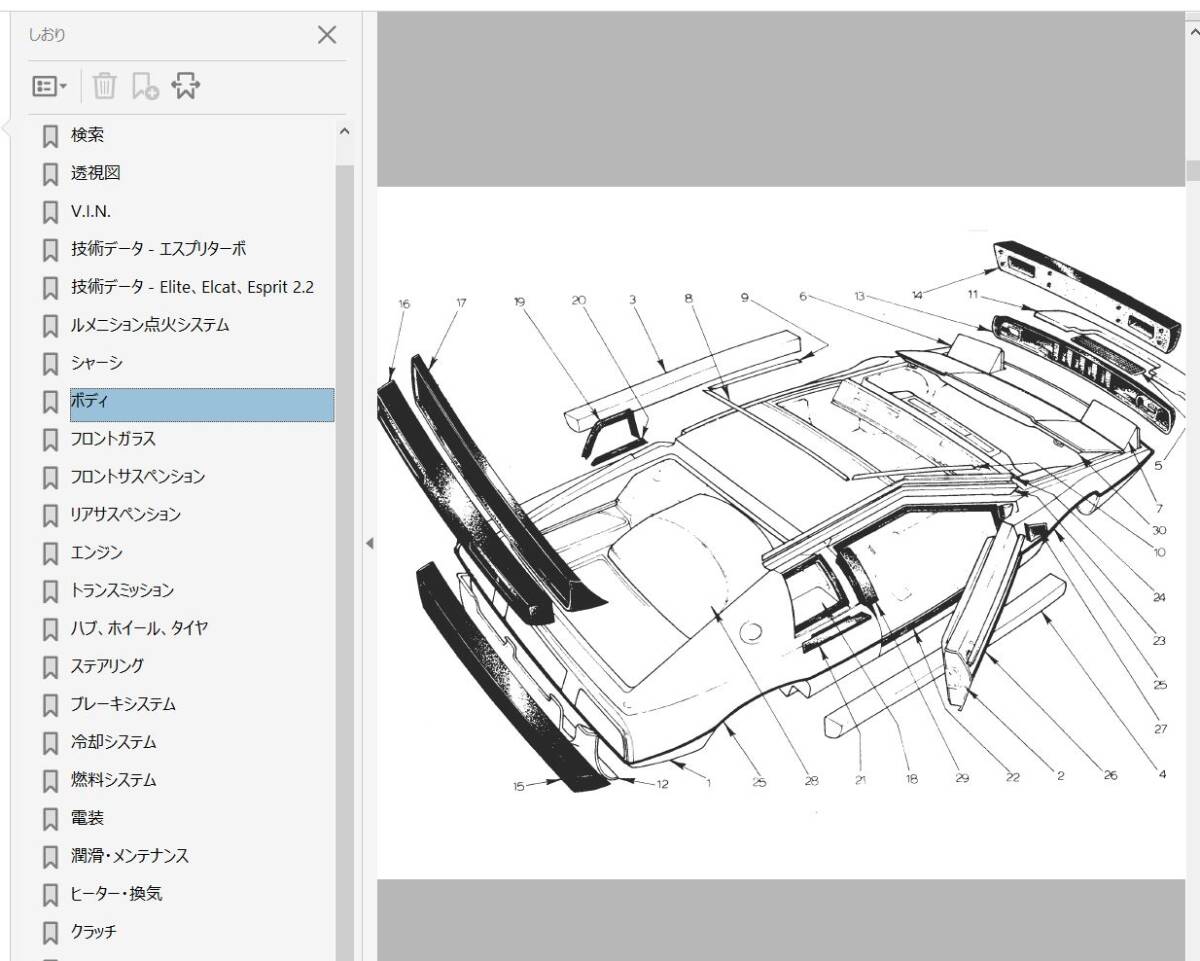Click bookmark icon beside 潤滑・メンテナンス
Image resolution: width=1200 pixels, height=961 pixels.
(x=50, y=857)
